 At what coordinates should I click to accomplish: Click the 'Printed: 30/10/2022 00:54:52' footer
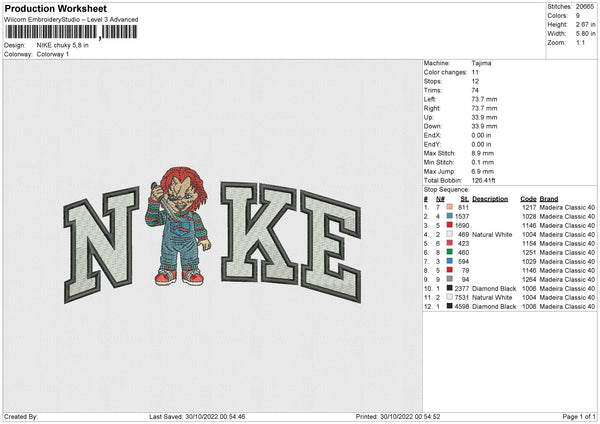click(x=398, y=417)
